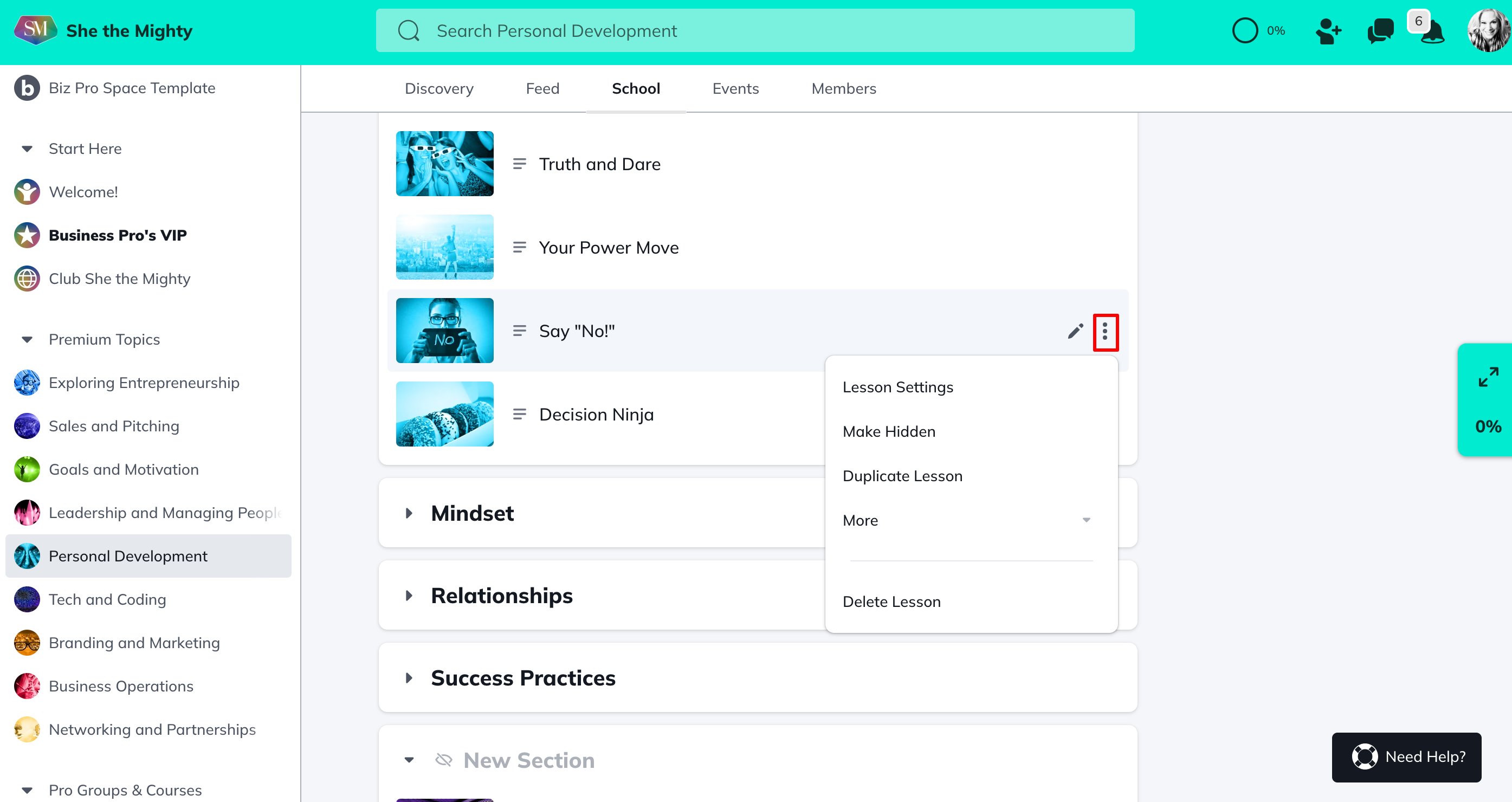
Task: Expand the Success Practices section
Action: (x=409, y=678)
